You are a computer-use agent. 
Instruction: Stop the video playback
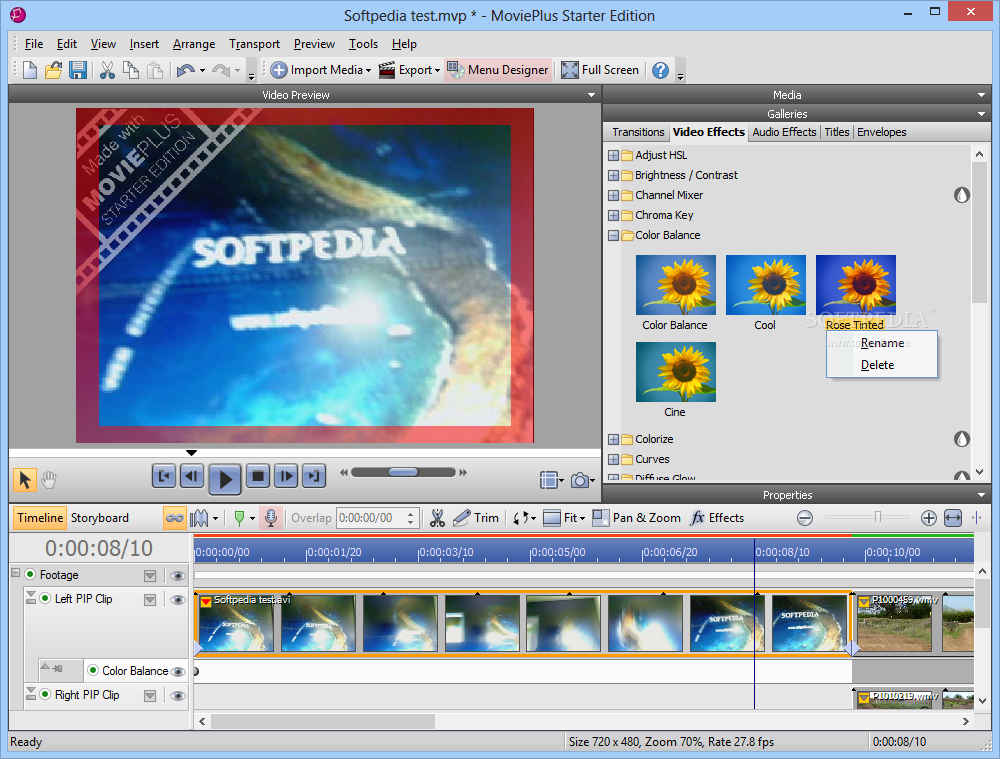click(x=258, y=476)
